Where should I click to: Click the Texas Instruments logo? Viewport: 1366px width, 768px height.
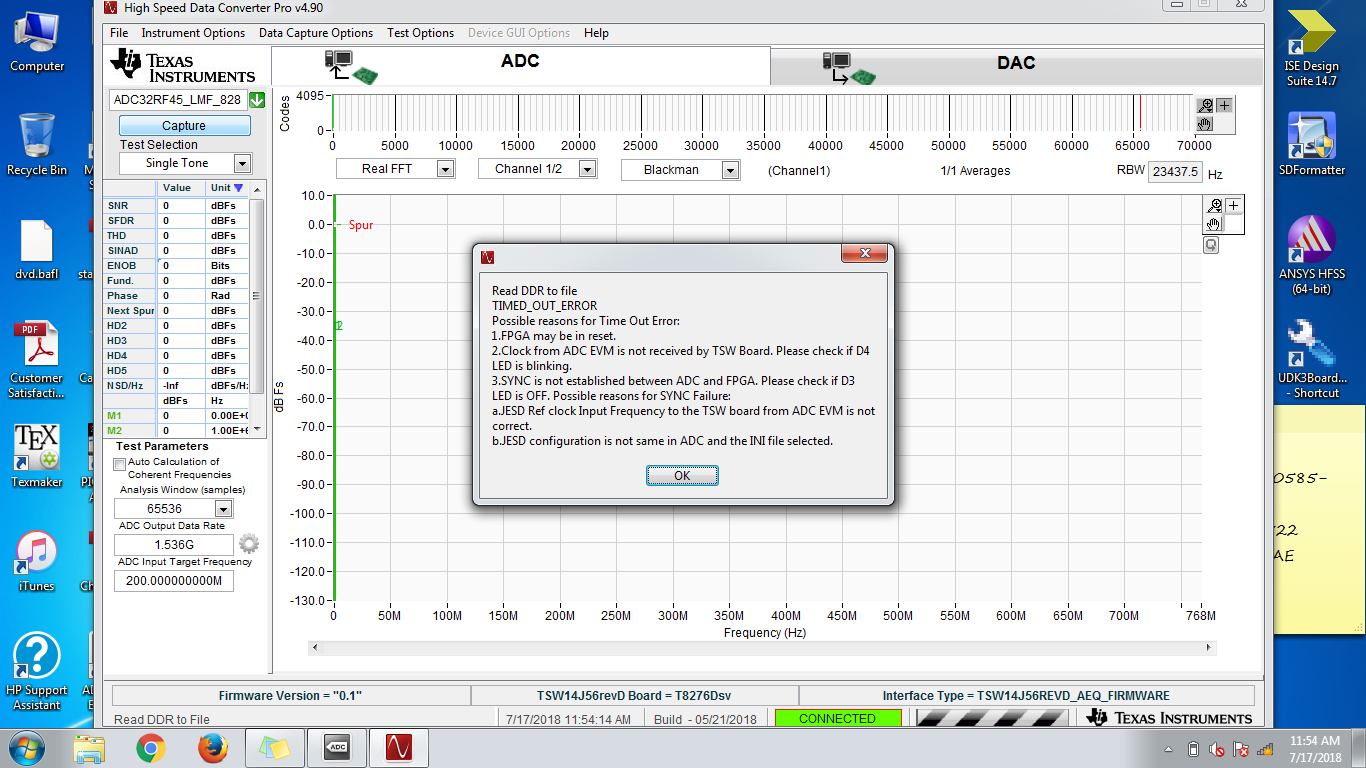[184, 67]
